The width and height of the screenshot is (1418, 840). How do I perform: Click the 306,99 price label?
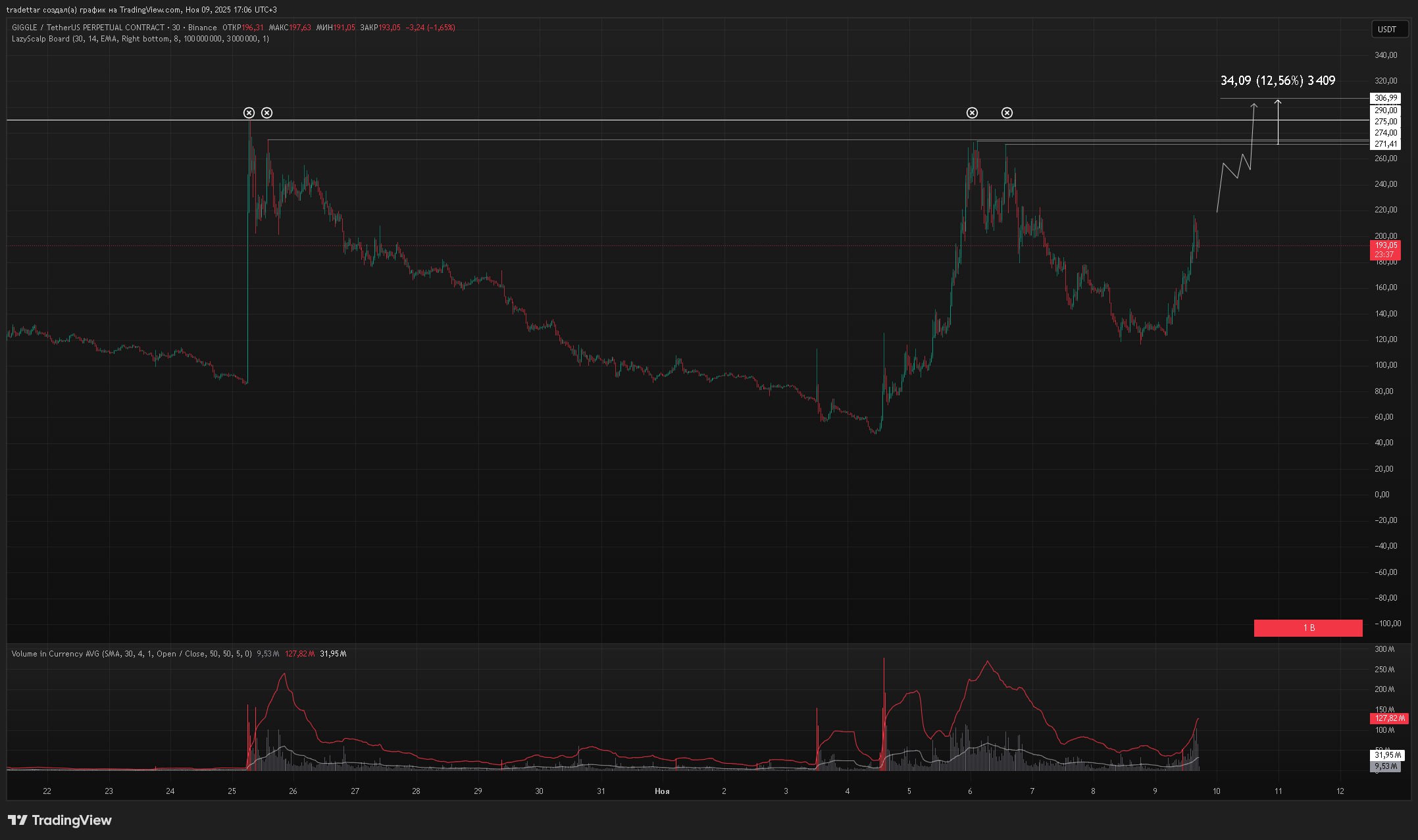click(1385, 98)
